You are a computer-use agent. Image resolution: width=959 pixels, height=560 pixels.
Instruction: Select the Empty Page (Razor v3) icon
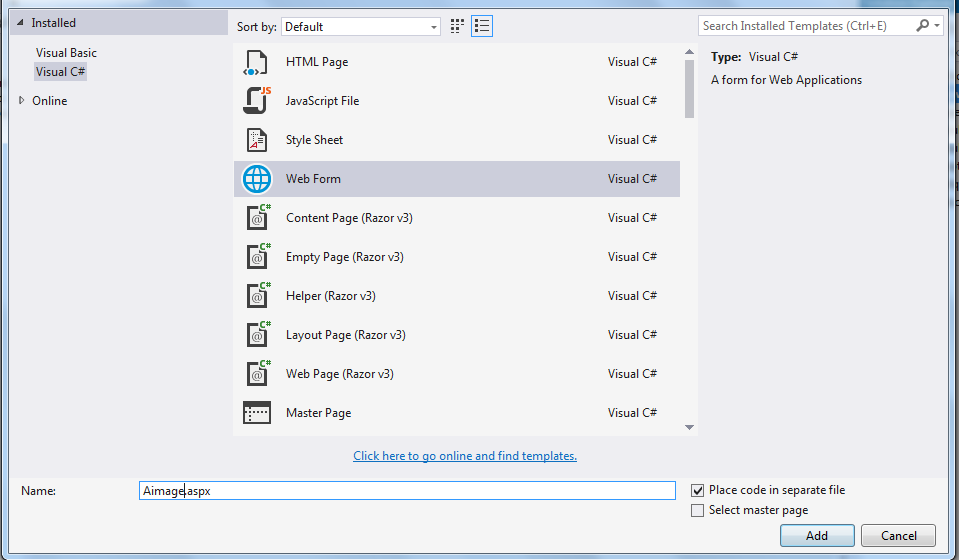[258, 257]
